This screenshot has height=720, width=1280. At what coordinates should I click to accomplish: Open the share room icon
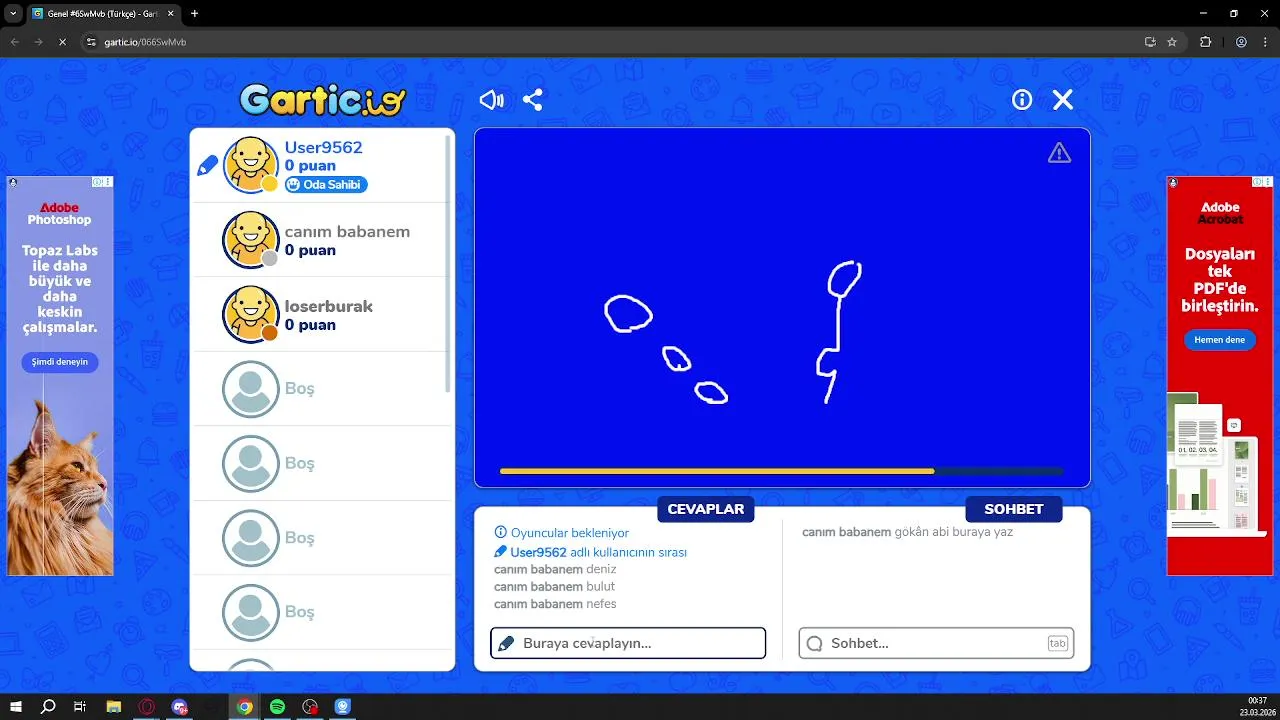533,100
